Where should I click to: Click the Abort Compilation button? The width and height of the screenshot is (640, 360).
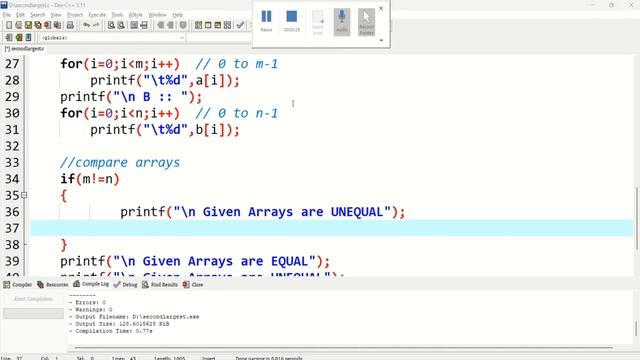[33, 299]
